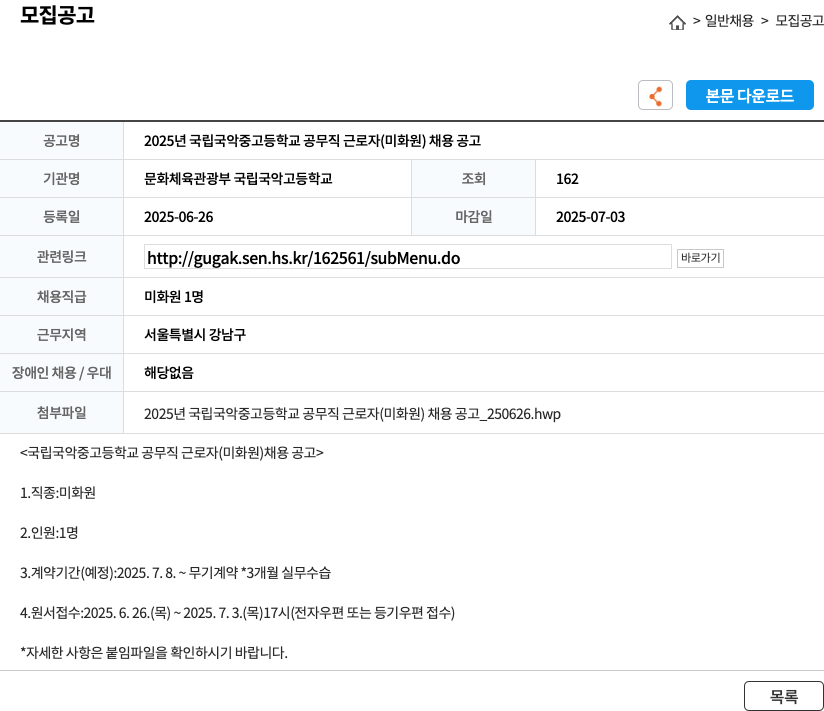The width and height of the screenshot is (824, 711).
Task: Click the *자세한 사항은 붙임파일 note line
Action: tap(154, 652)
